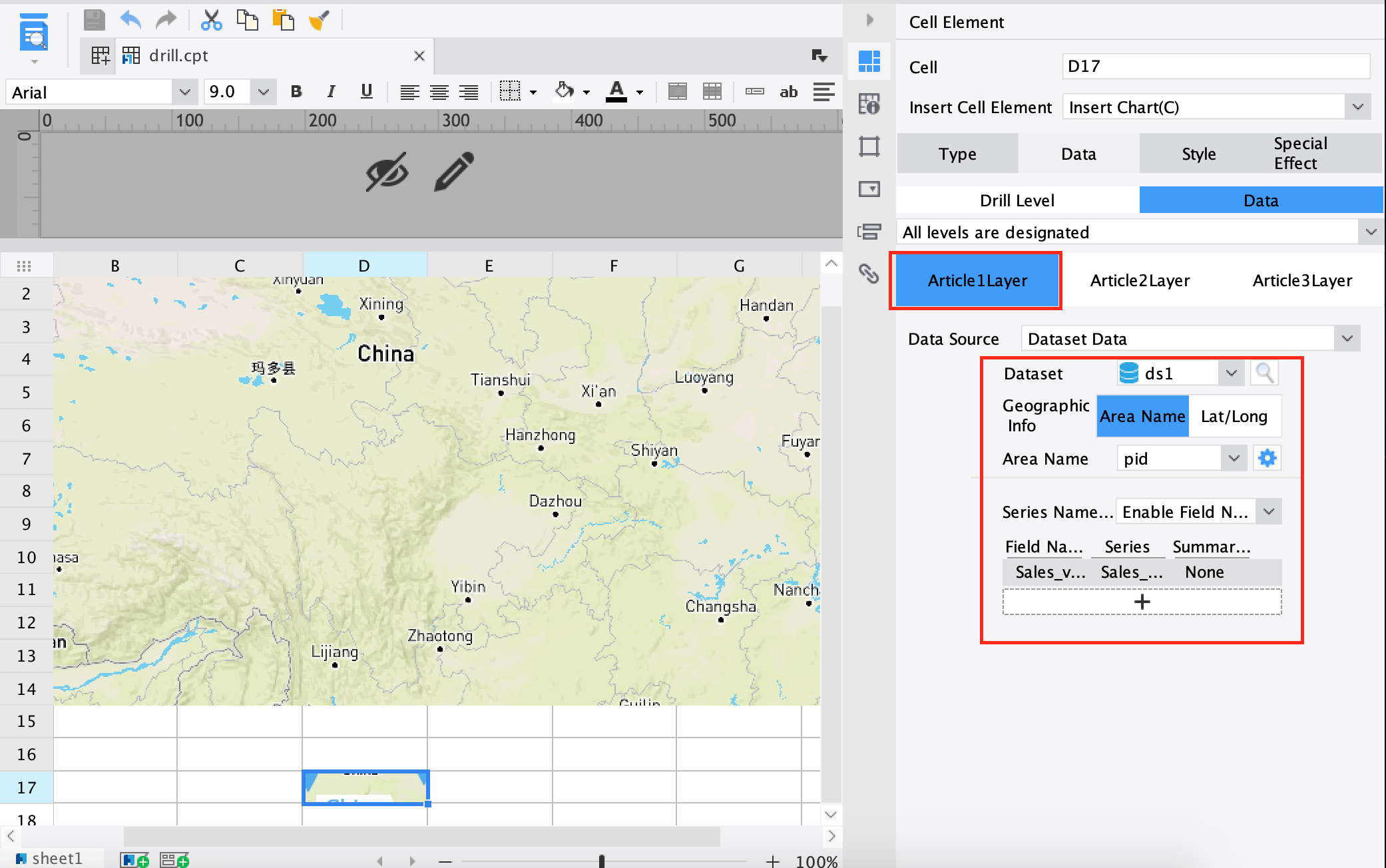Click the Paste clipboard icon
This screenshot has height=868, width=1386.
[x=284, y=20]
